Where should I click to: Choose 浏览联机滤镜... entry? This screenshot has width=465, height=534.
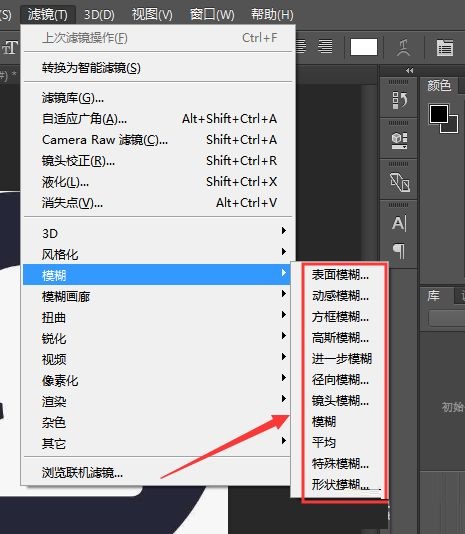point(158,473)
